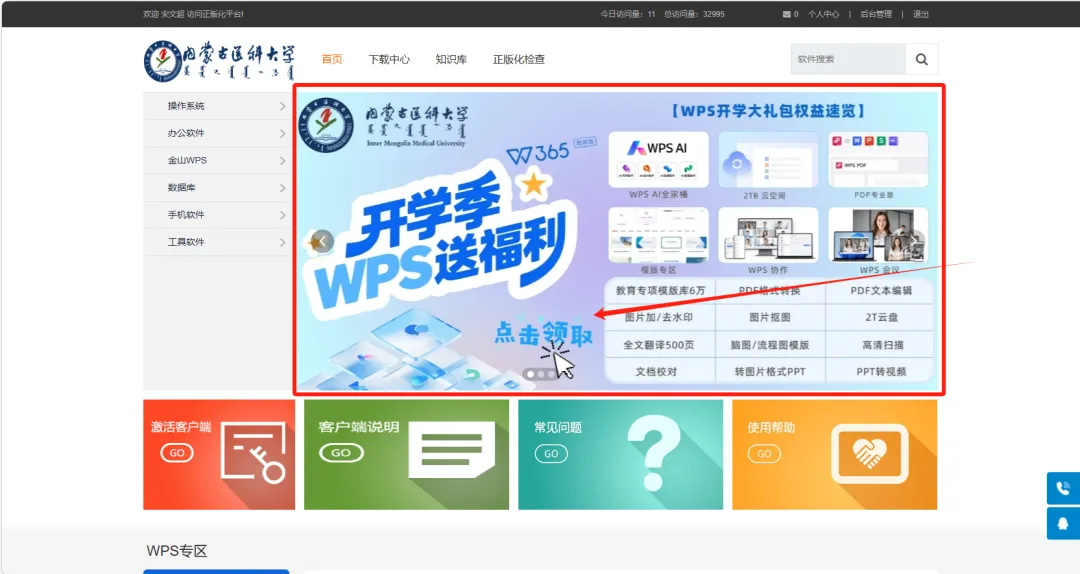Click the PDF专业版 card in banner
This screenshot has height=574, width=1080.
pyautogui.click(x=878, y=160)
